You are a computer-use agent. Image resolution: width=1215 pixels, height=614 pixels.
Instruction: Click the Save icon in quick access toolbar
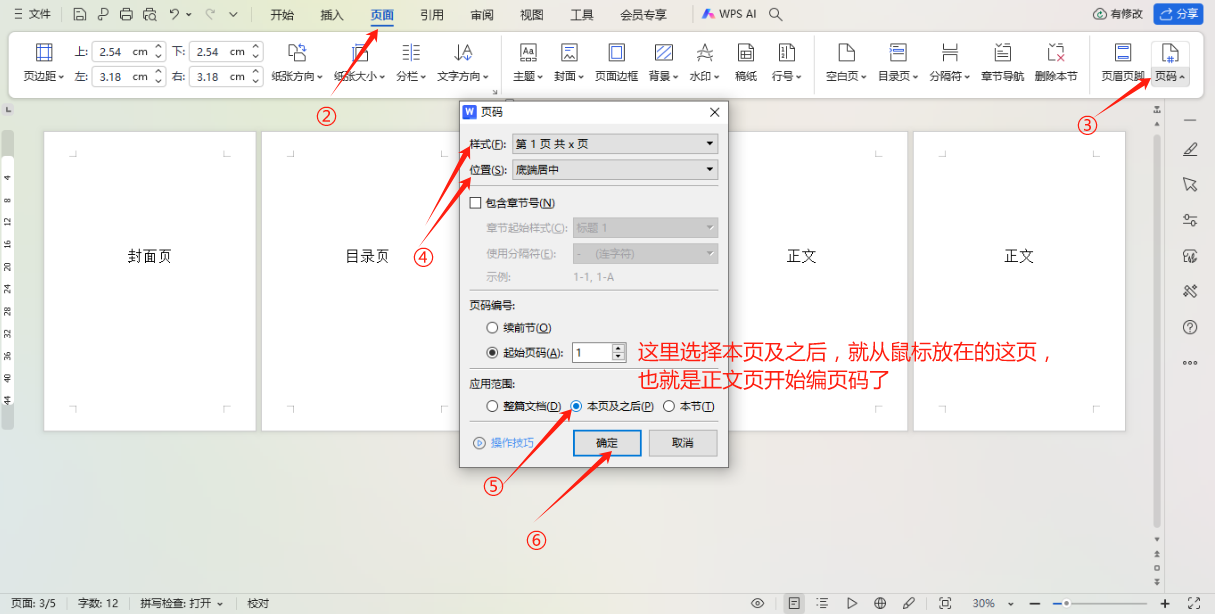tap(80, 15)
